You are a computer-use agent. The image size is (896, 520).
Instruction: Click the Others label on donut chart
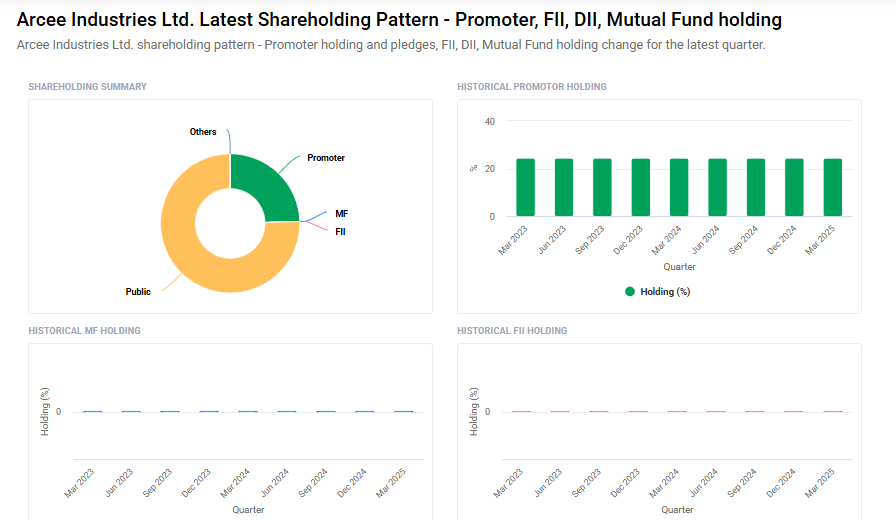(203, 131)
